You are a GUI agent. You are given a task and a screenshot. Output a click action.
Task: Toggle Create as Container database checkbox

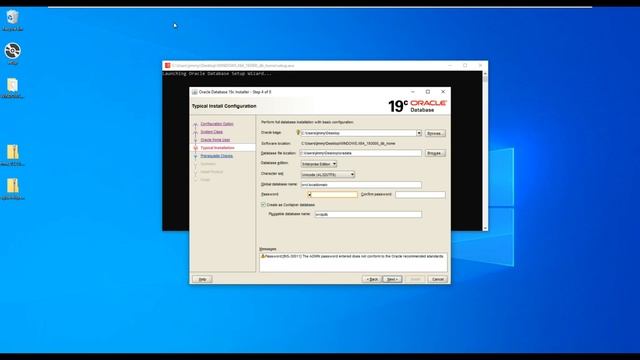(x=263, y=204)
